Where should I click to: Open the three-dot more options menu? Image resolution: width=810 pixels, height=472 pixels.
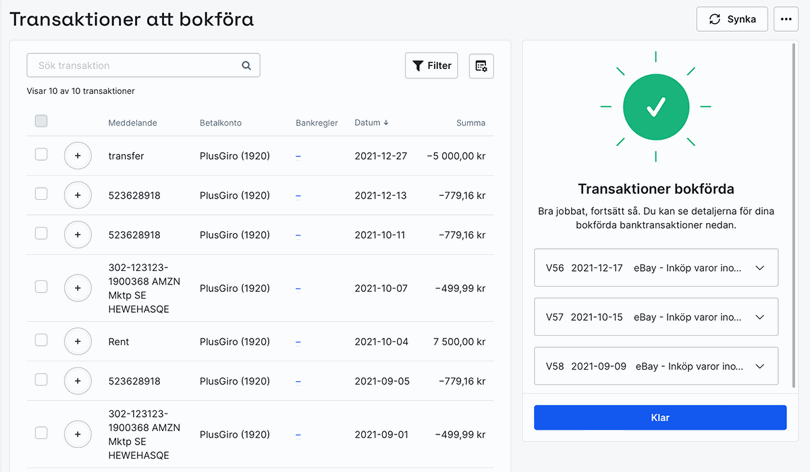pos(785,19)
